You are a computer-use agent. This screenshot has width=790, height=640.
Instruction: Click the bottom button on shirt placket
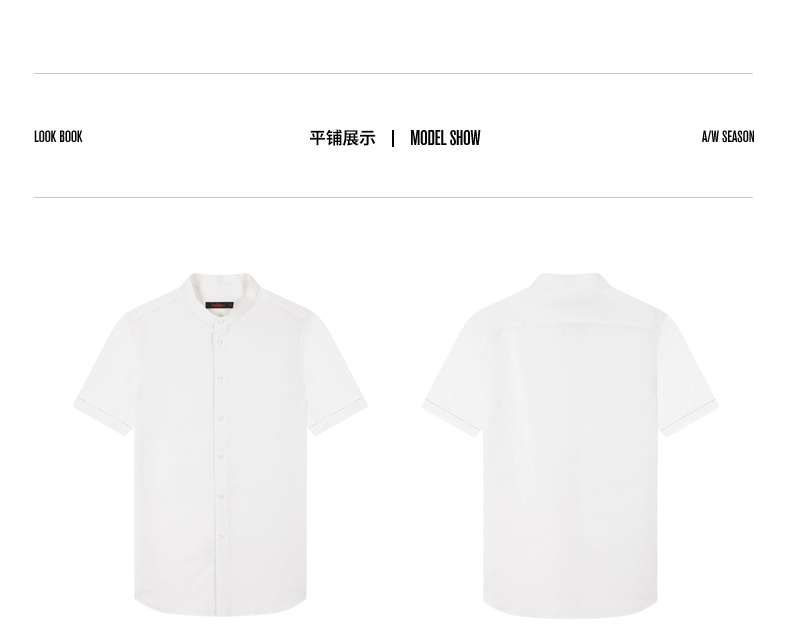(222, 536)
